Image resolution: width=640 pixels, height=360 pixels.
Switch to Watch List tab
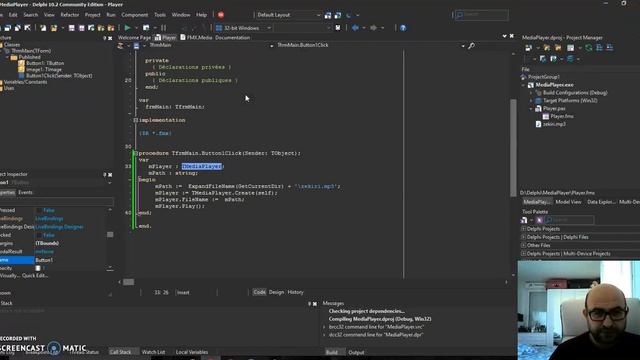coord(153,352)
